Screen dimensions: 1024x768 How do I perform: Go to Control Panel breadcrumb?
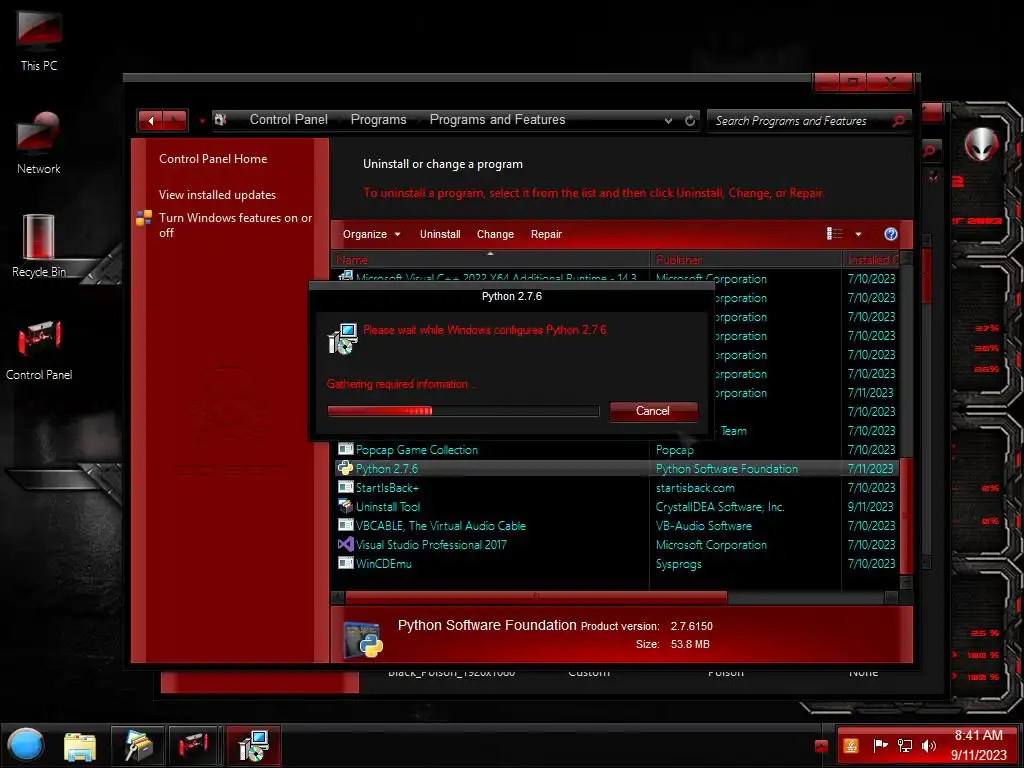tap(289, 120)
